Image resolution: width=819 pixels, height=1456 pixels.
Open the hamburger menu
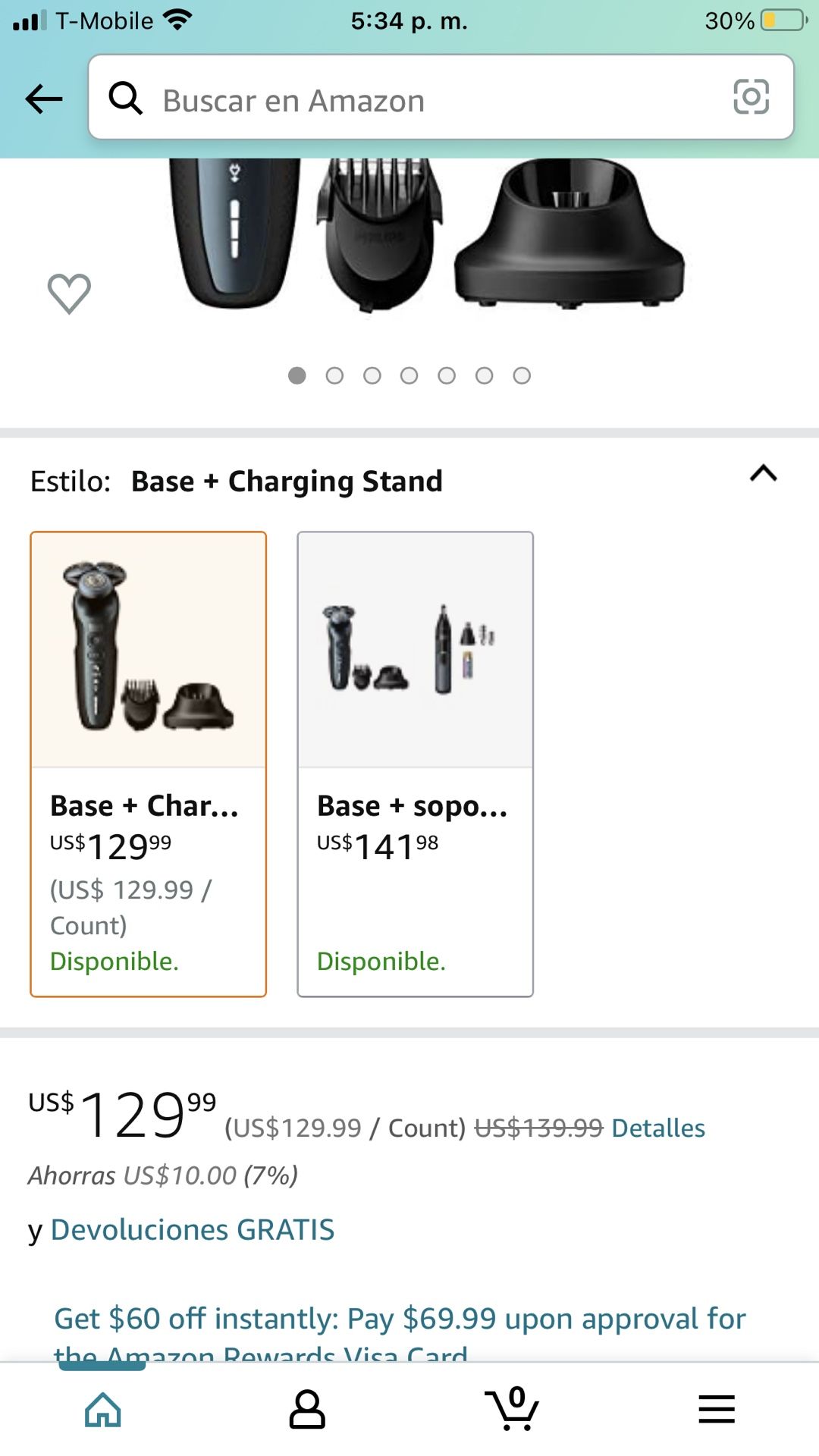pyautogui.click(x=717, y=1409)
